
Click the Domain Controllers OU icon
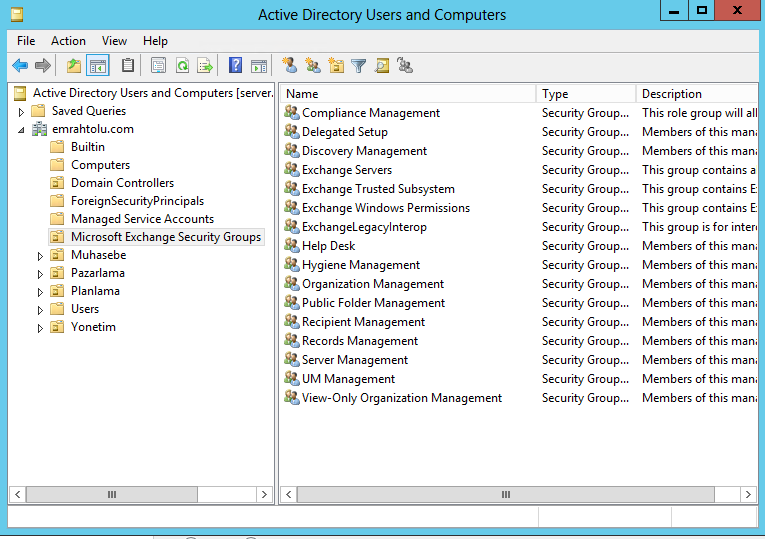[x=57, y=183]
